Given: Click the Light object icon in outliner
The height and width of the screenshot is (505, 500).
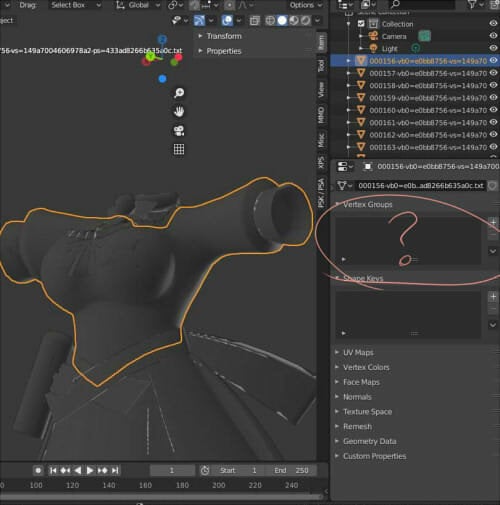Looking at the screenshot, I should click(x=373, y=48).
